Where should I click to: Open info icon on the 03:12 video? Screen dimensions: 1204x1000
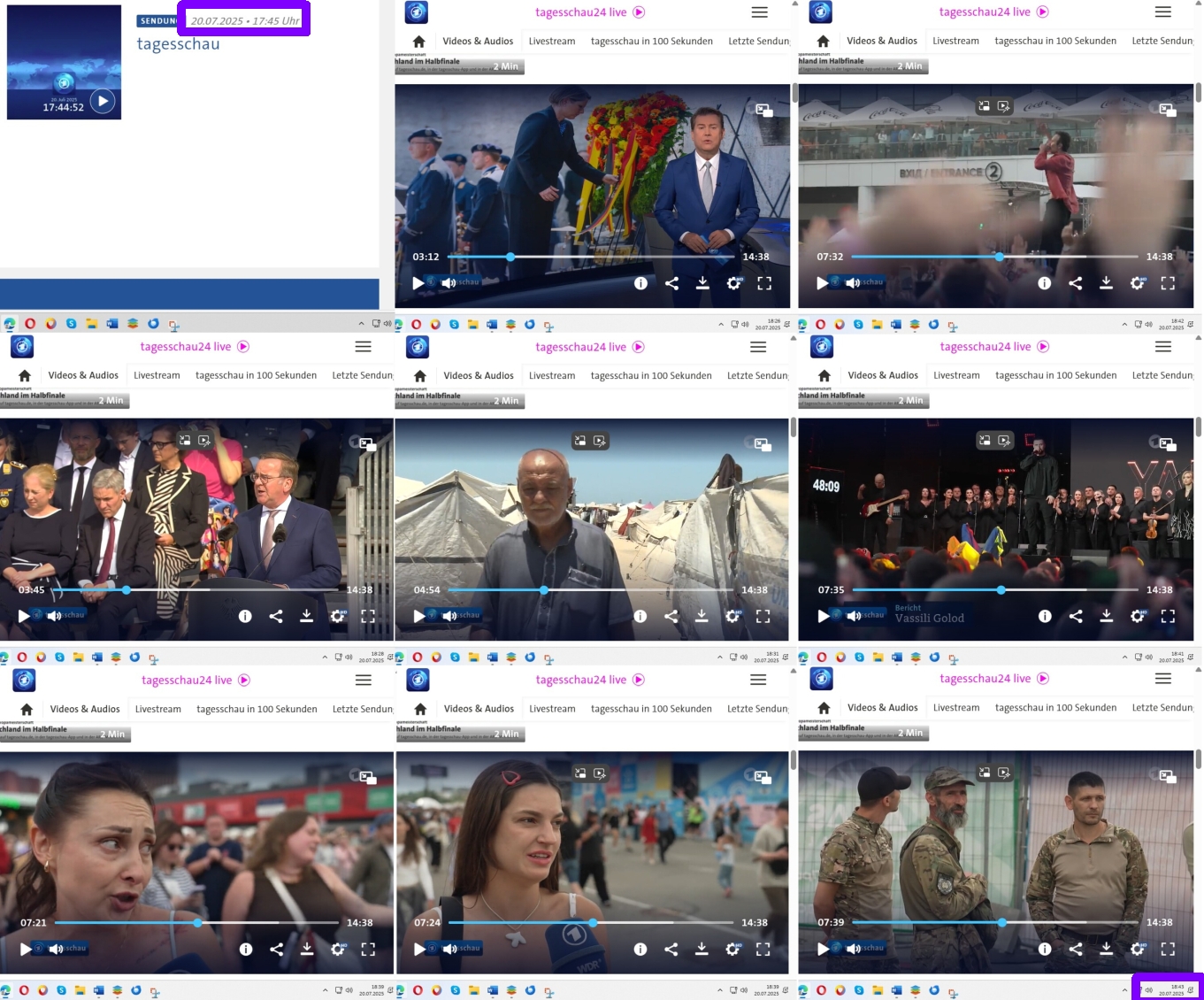pyautogui.click(x=640, y=283)
